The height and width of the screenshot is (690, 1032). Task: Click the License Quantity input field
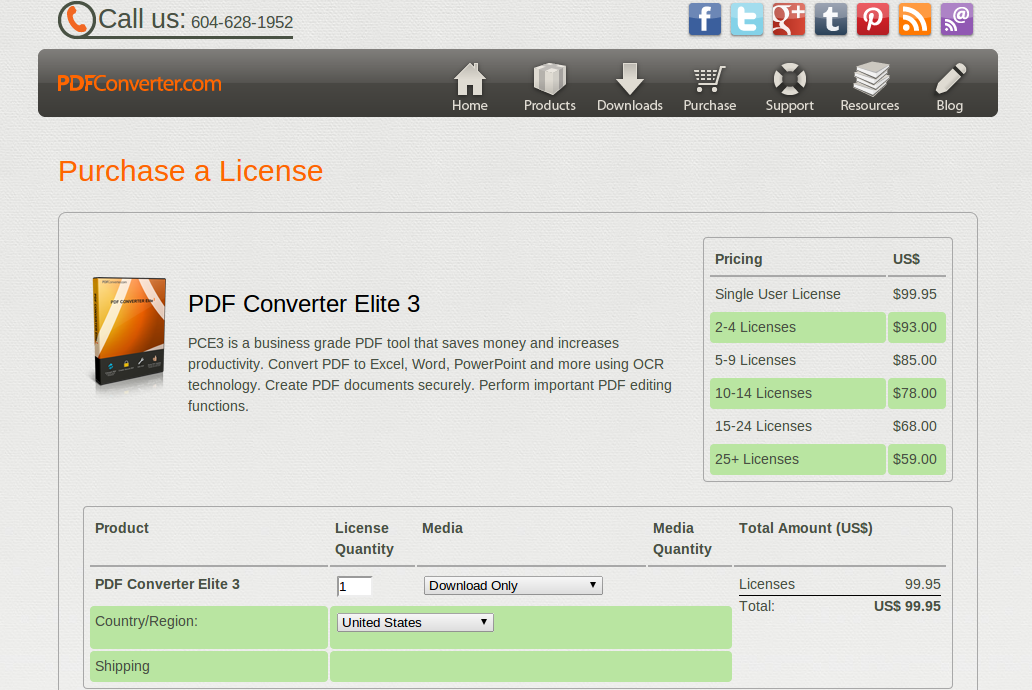tap(354, 586)
